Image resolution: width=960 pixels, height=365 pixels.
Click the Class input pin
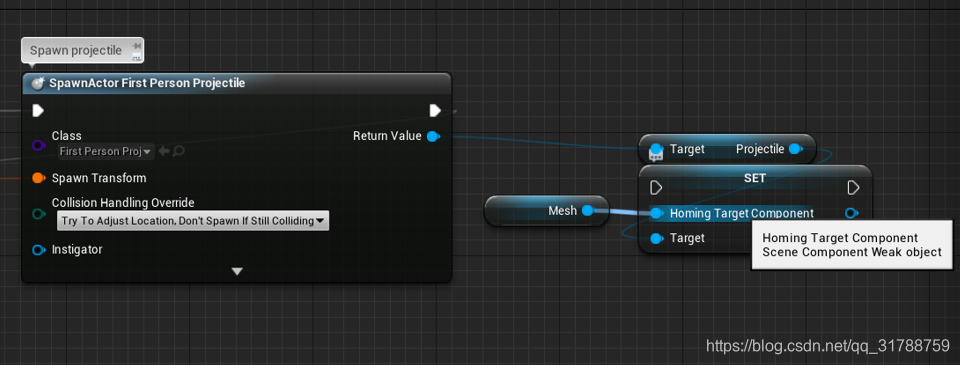pos(39,145)
